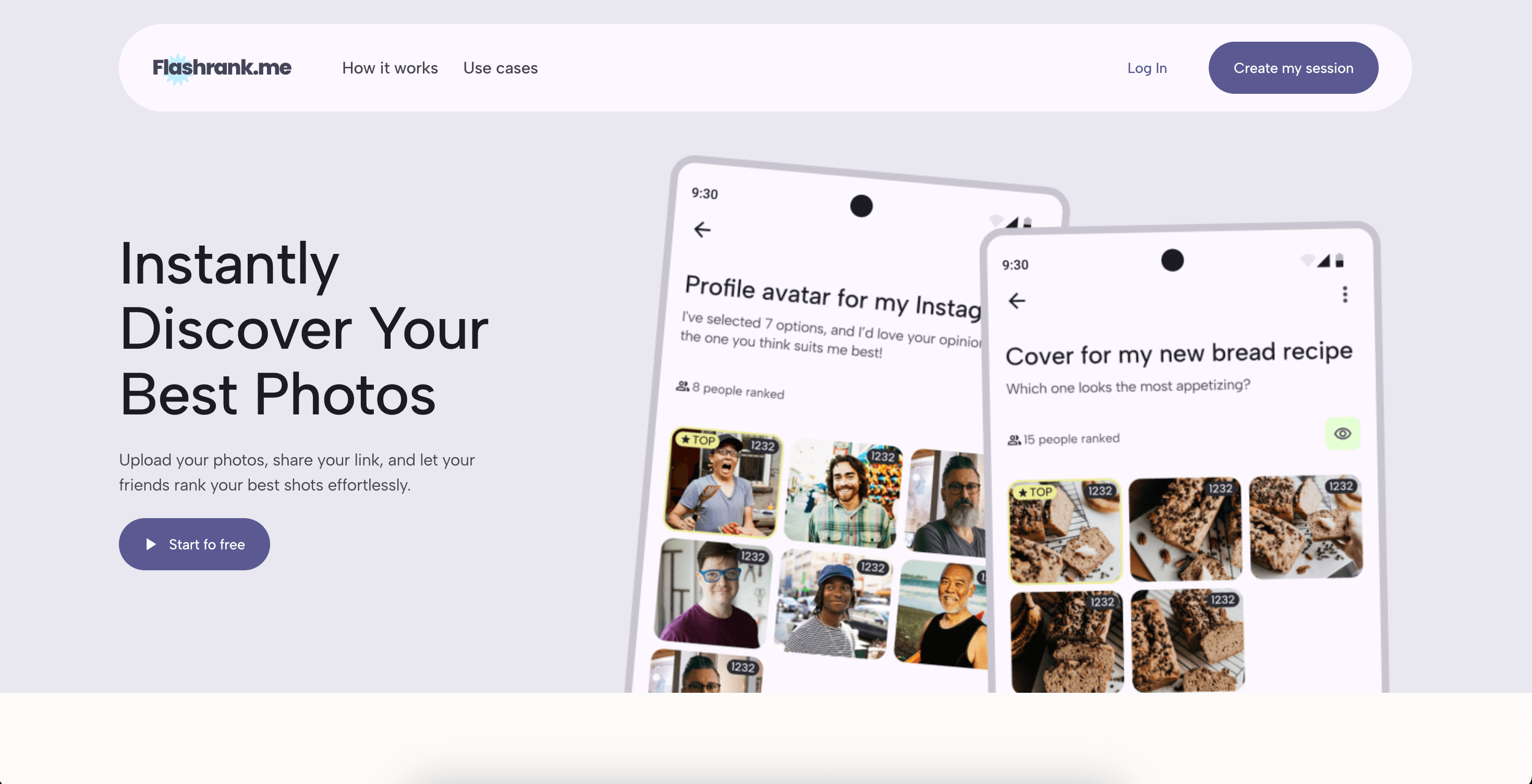Select the TOP-rated bread photo thumbnail
The width and height of the screenshot is (1532, 784).
[1065, 531]
